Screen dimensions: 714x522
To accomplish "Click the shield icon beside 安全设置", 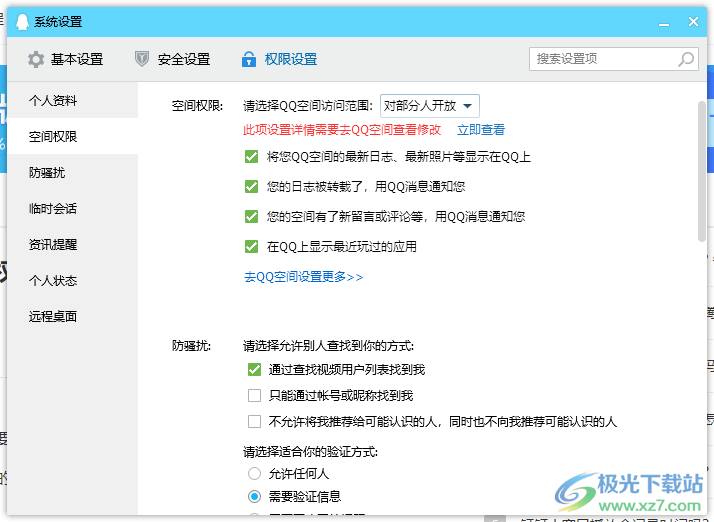I will click(142, 59).
